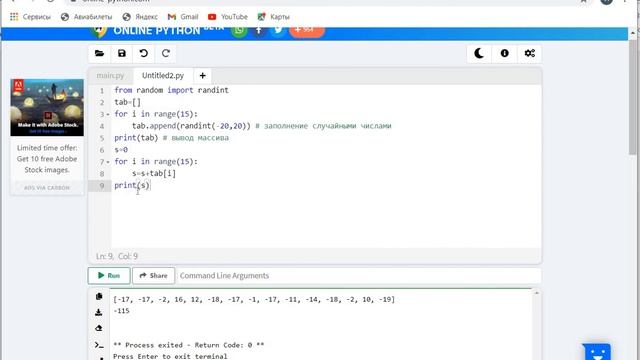
Task: Click line 1 import statement
Action: click(171, 90)
